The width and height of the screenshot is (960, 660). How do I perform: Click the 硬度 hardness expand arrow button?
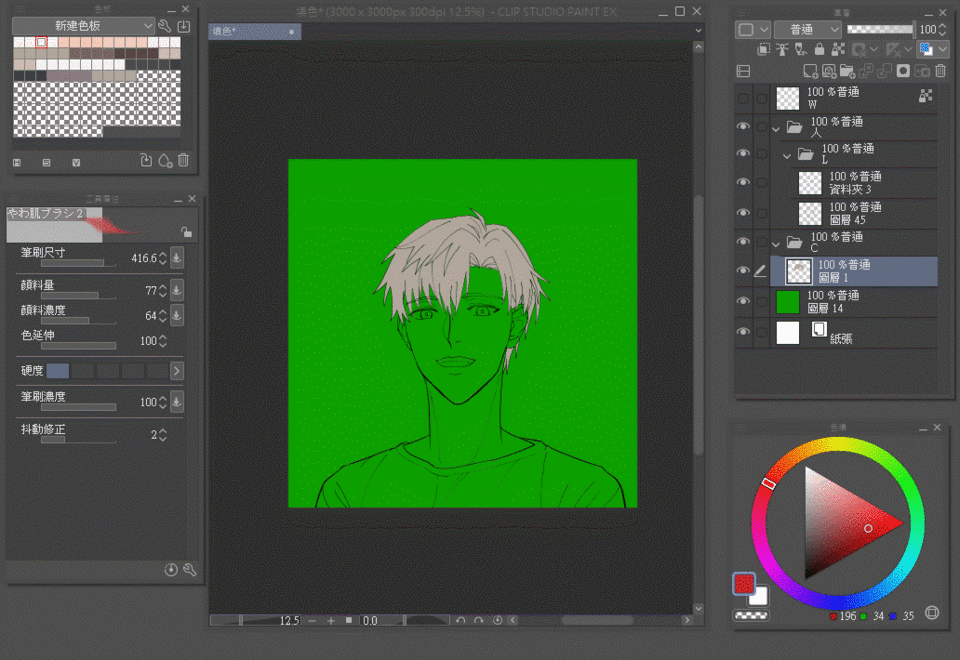177,371
